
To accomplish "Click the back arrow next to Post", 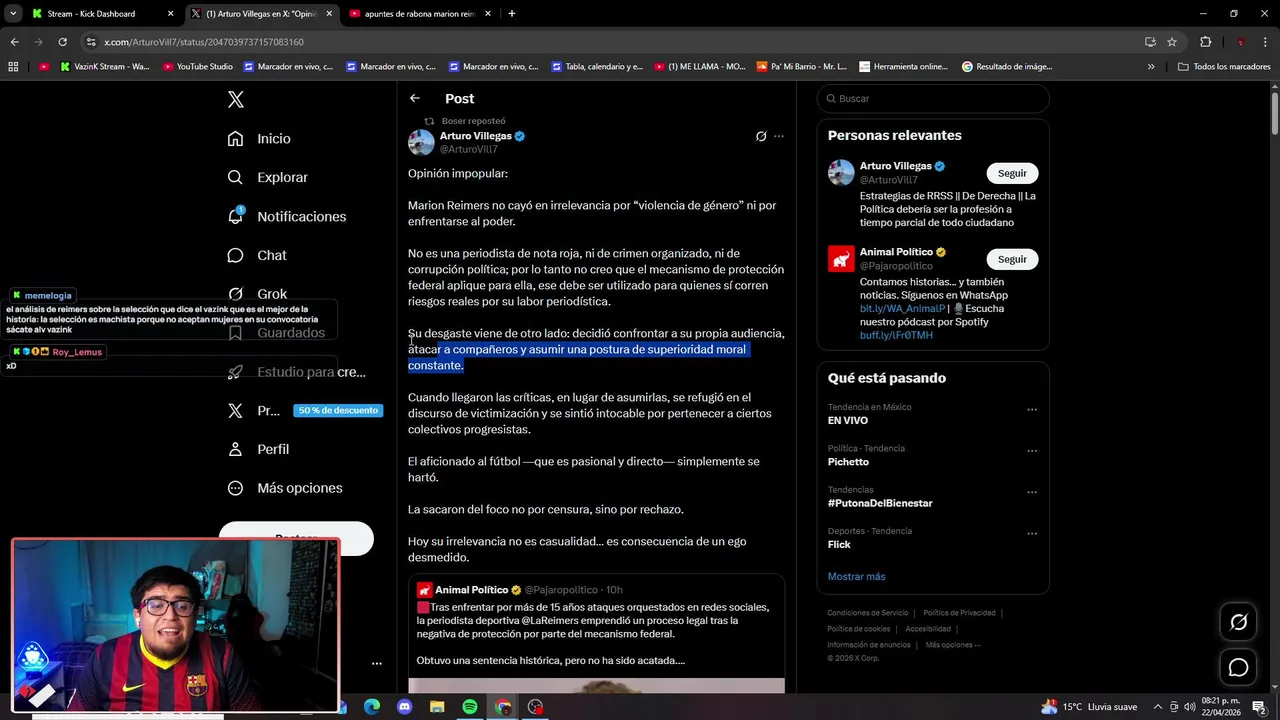I will click(415, 98).
